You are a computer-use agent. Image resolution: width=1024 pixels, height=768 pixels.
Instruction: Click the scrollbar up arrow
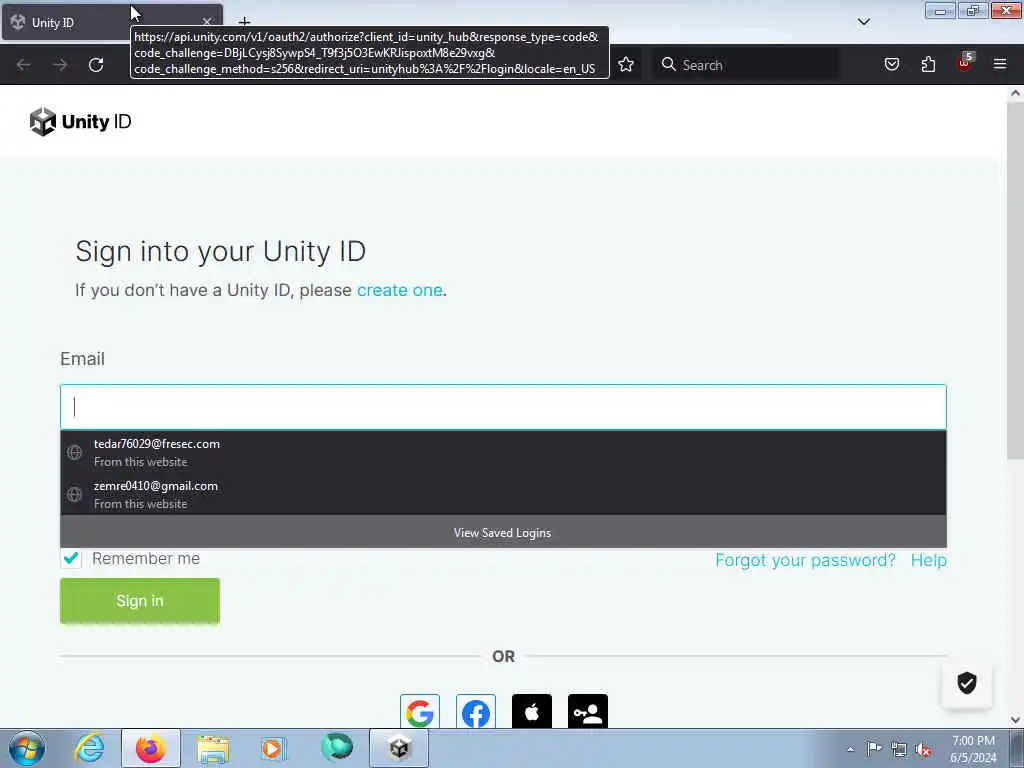click(1015, 93)
